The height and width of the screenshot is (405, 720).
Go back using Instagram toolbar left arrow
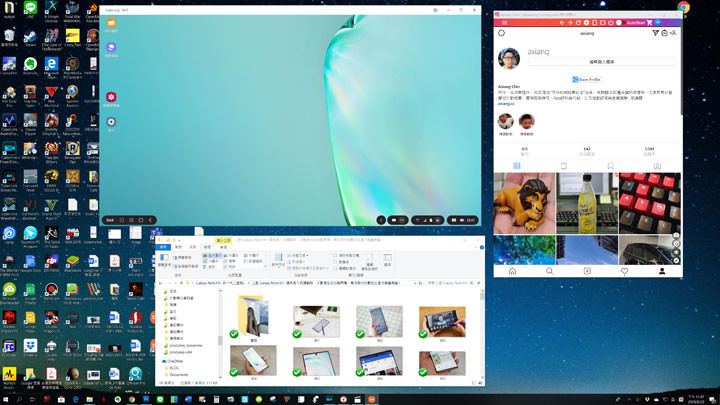[x=562, y=22]
